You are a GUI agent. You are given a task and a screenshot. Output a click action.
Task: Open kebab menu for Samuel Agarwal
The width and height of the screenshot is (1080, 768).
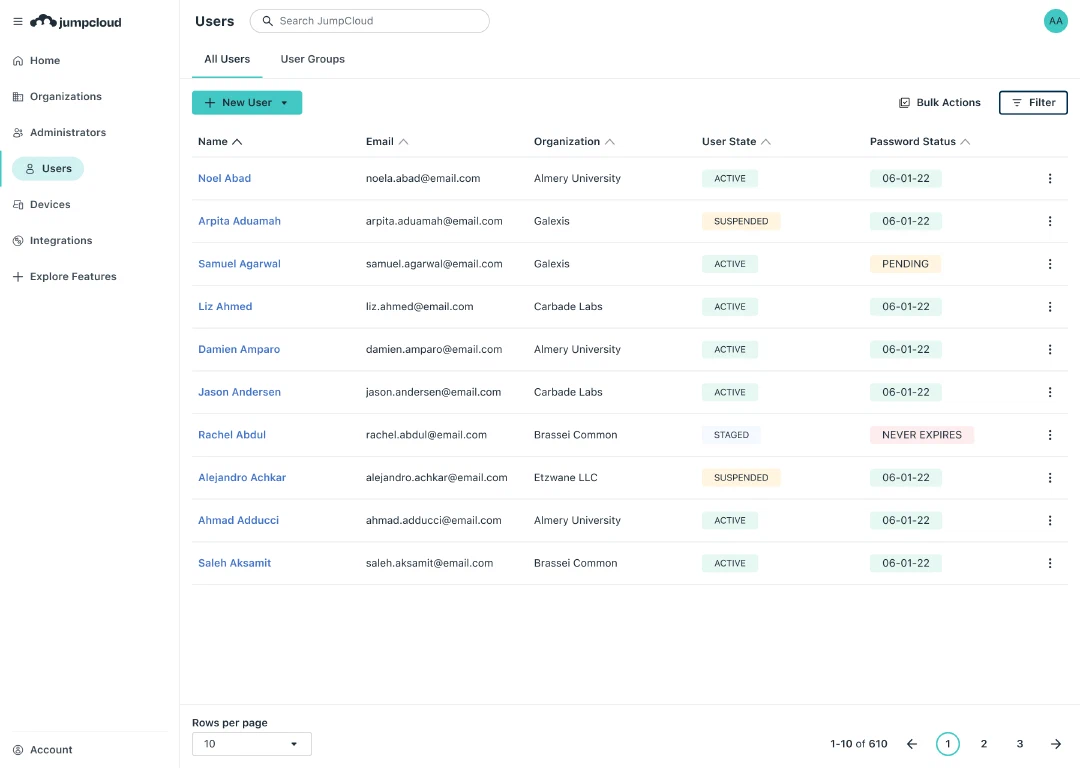point(1050,264)
